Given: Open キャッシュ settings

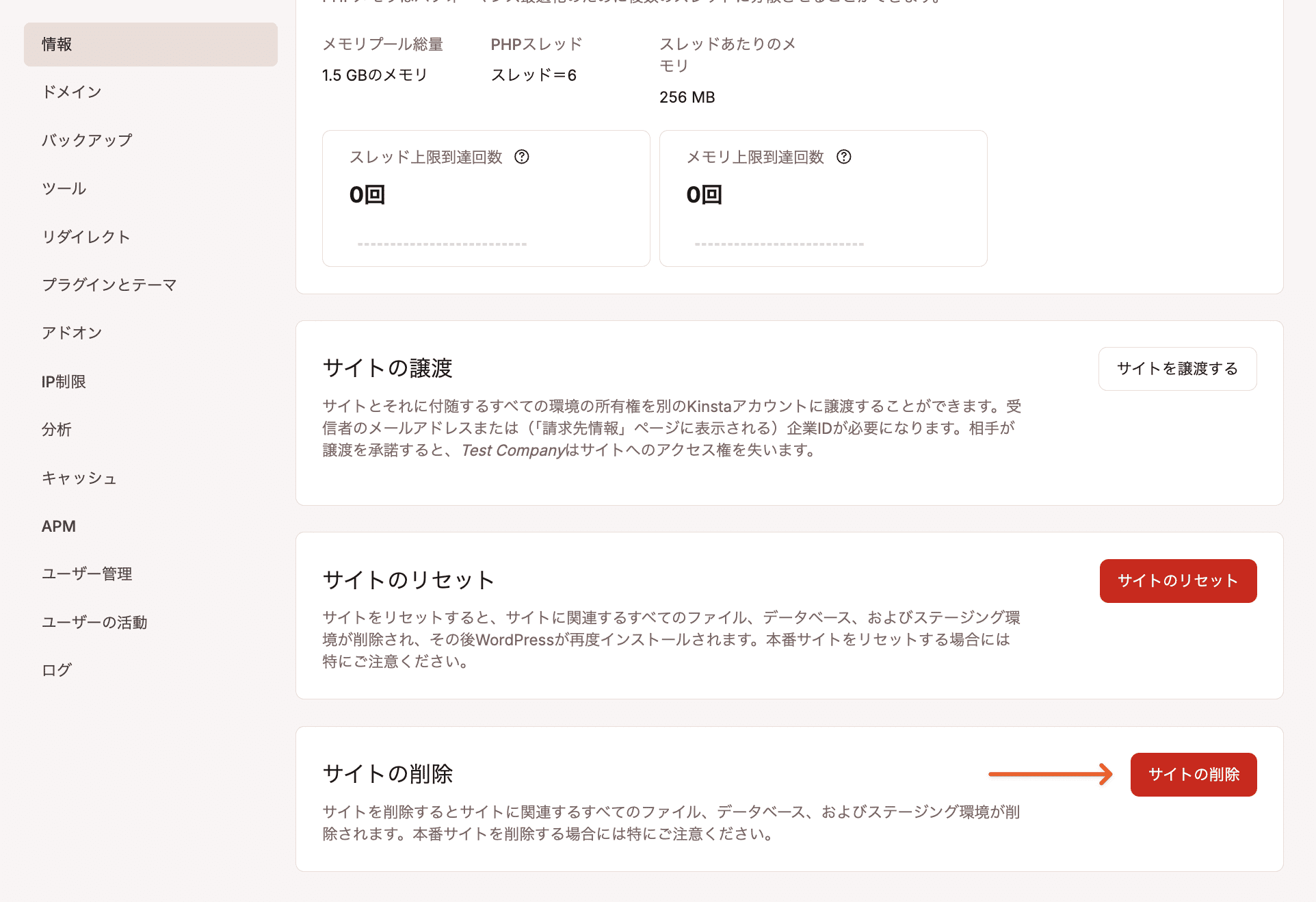Looking at the screenshot, I should (x=79, y=478).
